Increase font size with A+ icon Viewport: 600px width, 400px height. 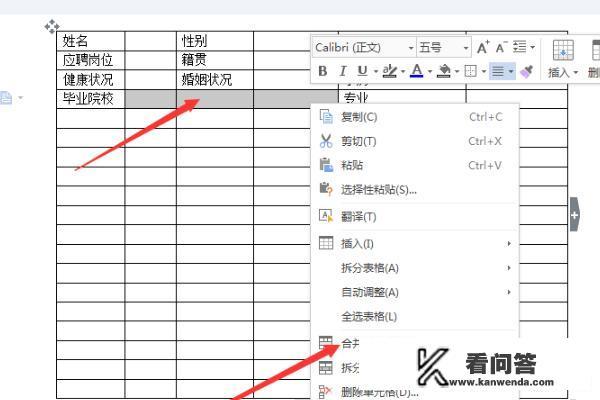point(483,47)
